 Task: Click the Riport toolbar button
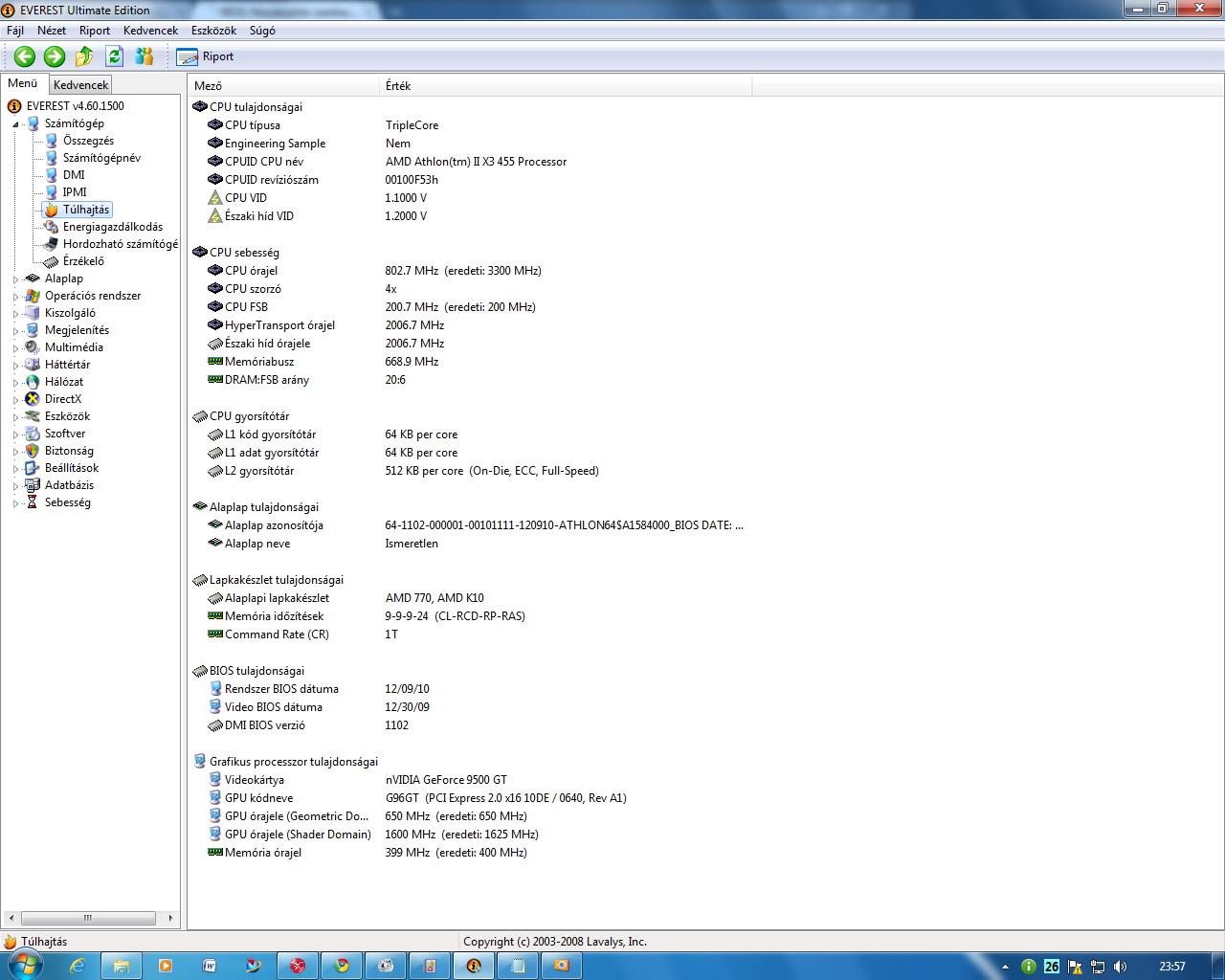[205, 56]
